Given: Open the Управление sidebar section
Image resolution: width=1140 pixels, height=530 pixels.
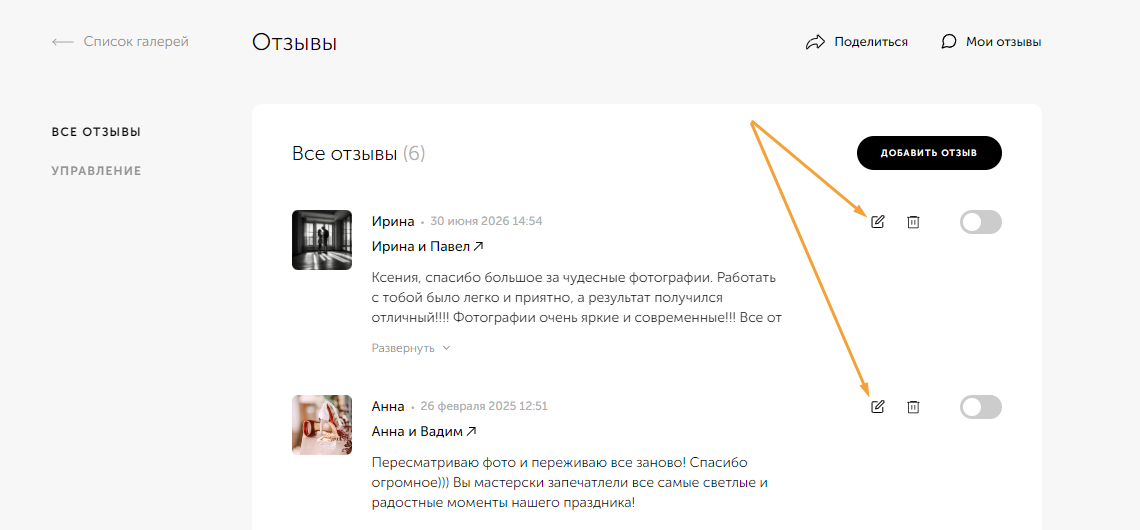Looking at the screenshot, I should tap(96, 172).
